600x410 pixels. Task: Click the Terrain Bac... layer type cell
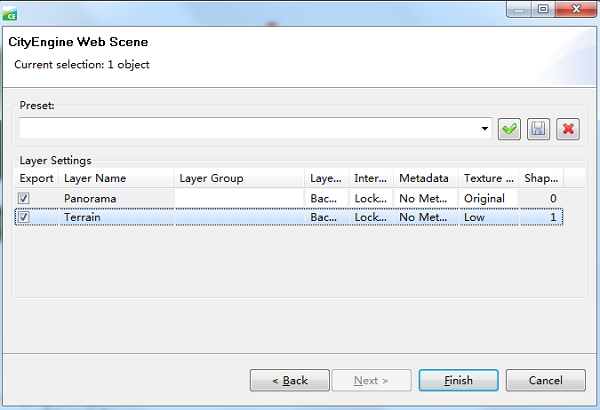tap(326, 217)
